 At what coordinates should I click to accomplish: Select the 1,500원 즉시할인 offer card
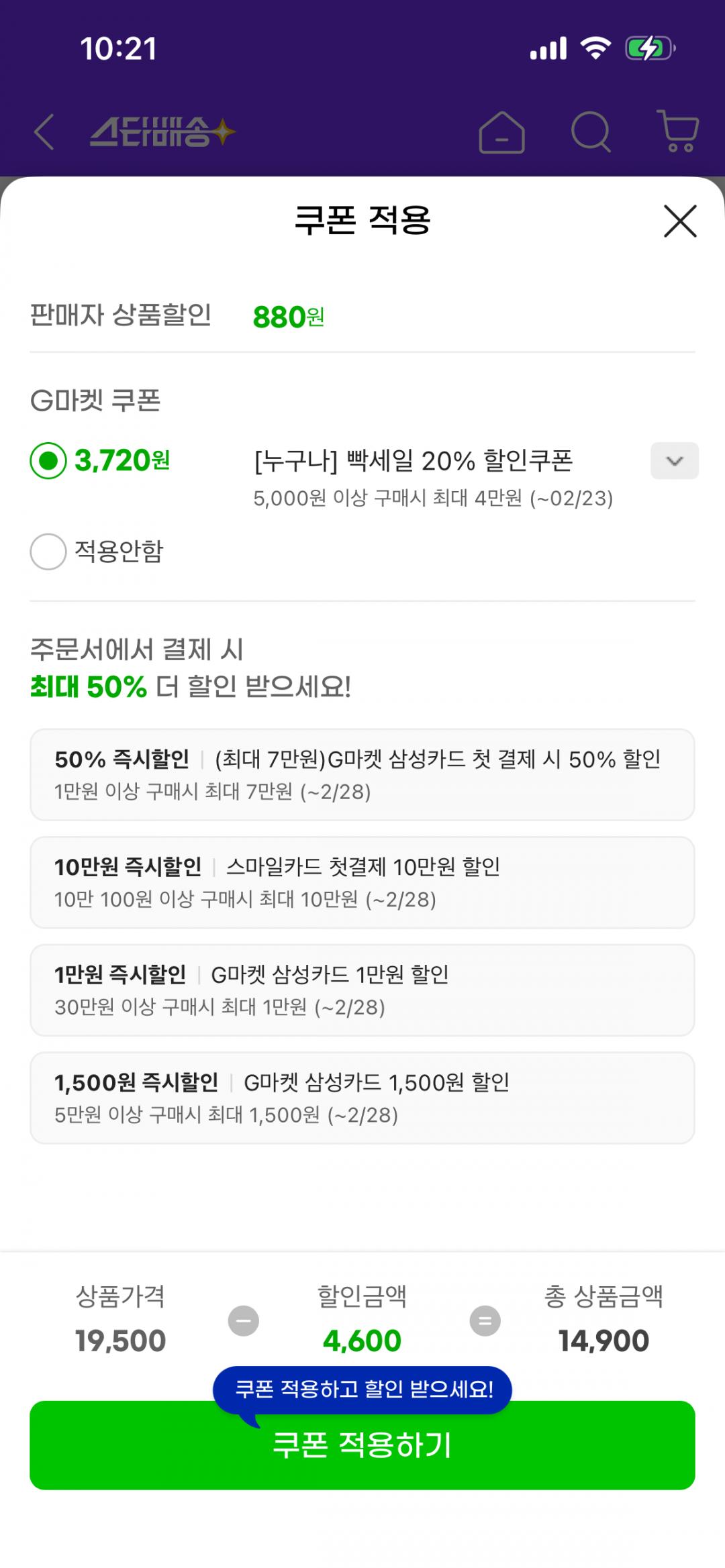pyautogui.click(x=362, y=1098)
